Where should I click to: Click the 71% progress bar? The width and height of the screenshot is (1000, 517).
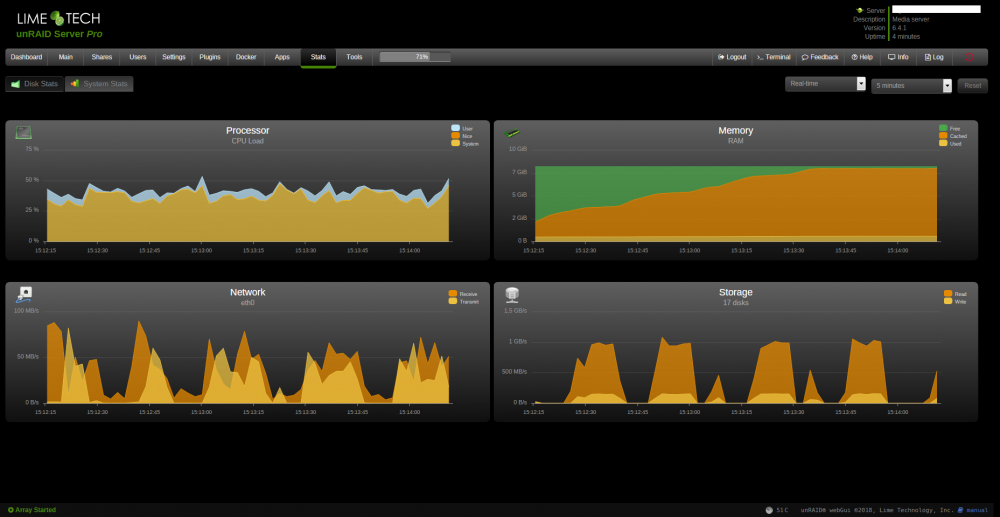[x=415, y=57]
